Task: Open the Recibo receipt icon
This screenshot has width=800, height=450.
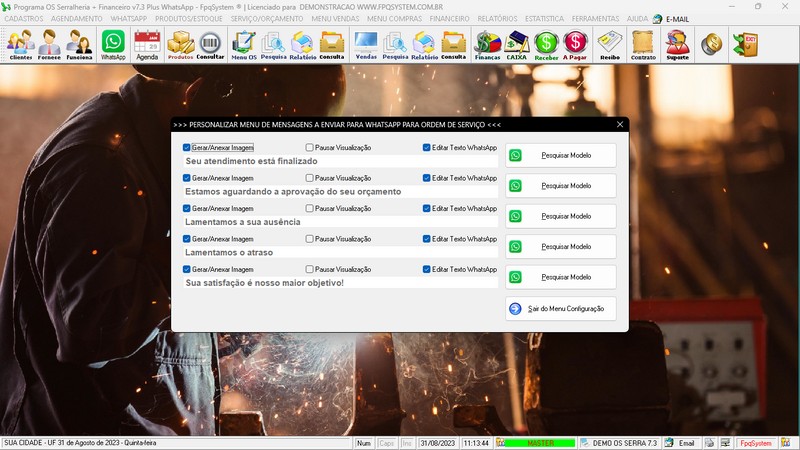Action: pos(610,45)
